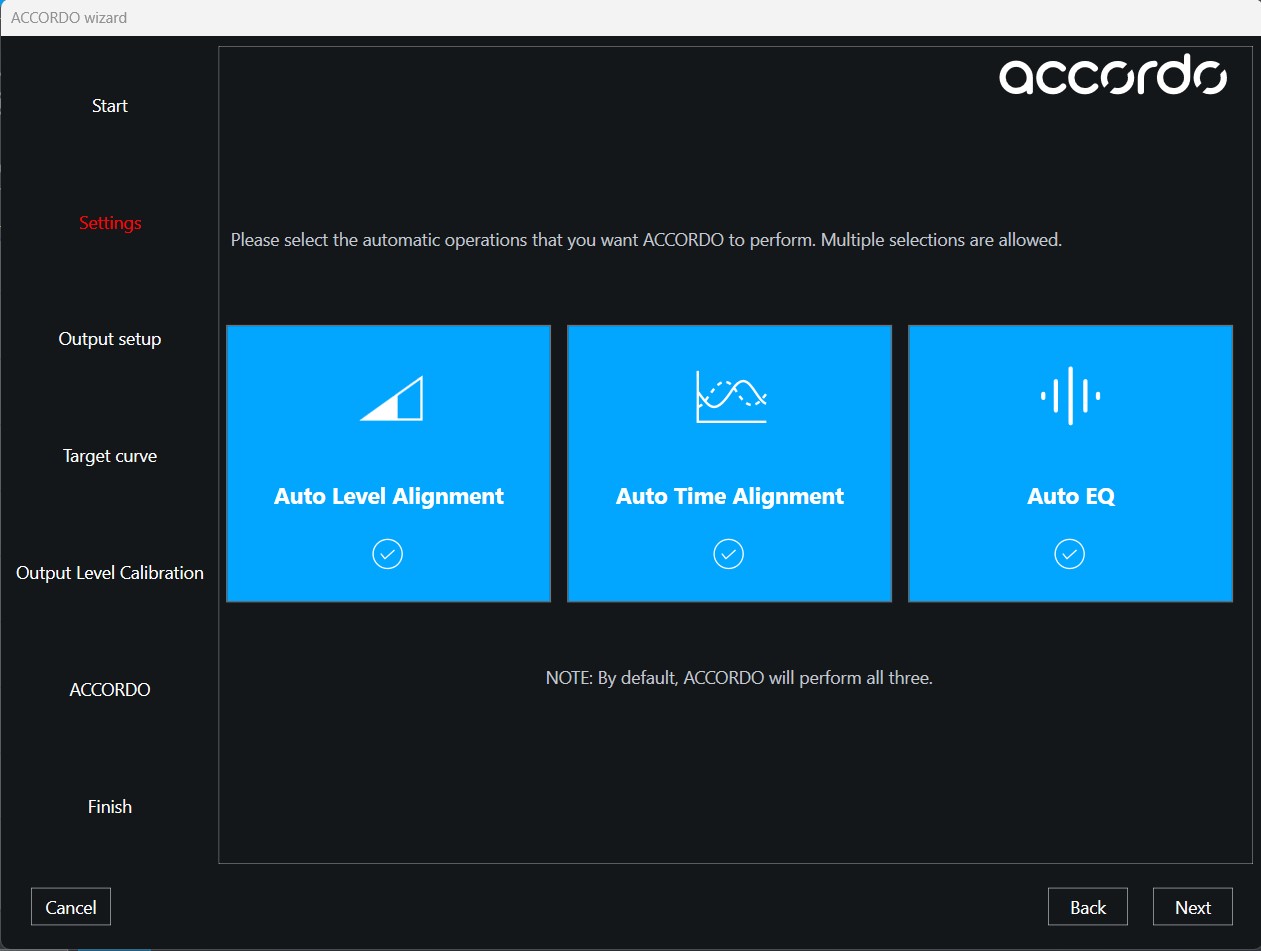Click the ACCORDO wizard window title
1261x951 pixels.
click(69, 18)
